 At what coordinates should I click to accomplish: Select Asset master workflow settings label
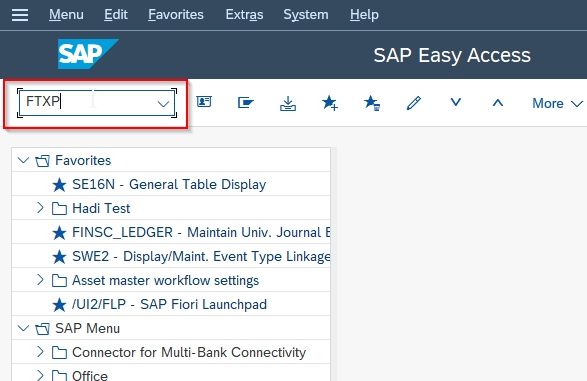(x=165, y=280)
